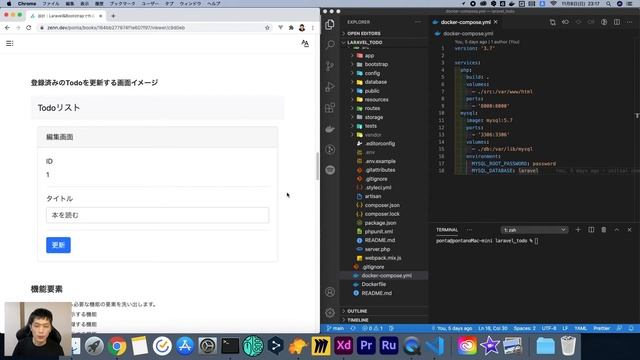Open Source Control view in activity bar
The width and height of the screenshot is (640, 360).
tap(330, 66)
